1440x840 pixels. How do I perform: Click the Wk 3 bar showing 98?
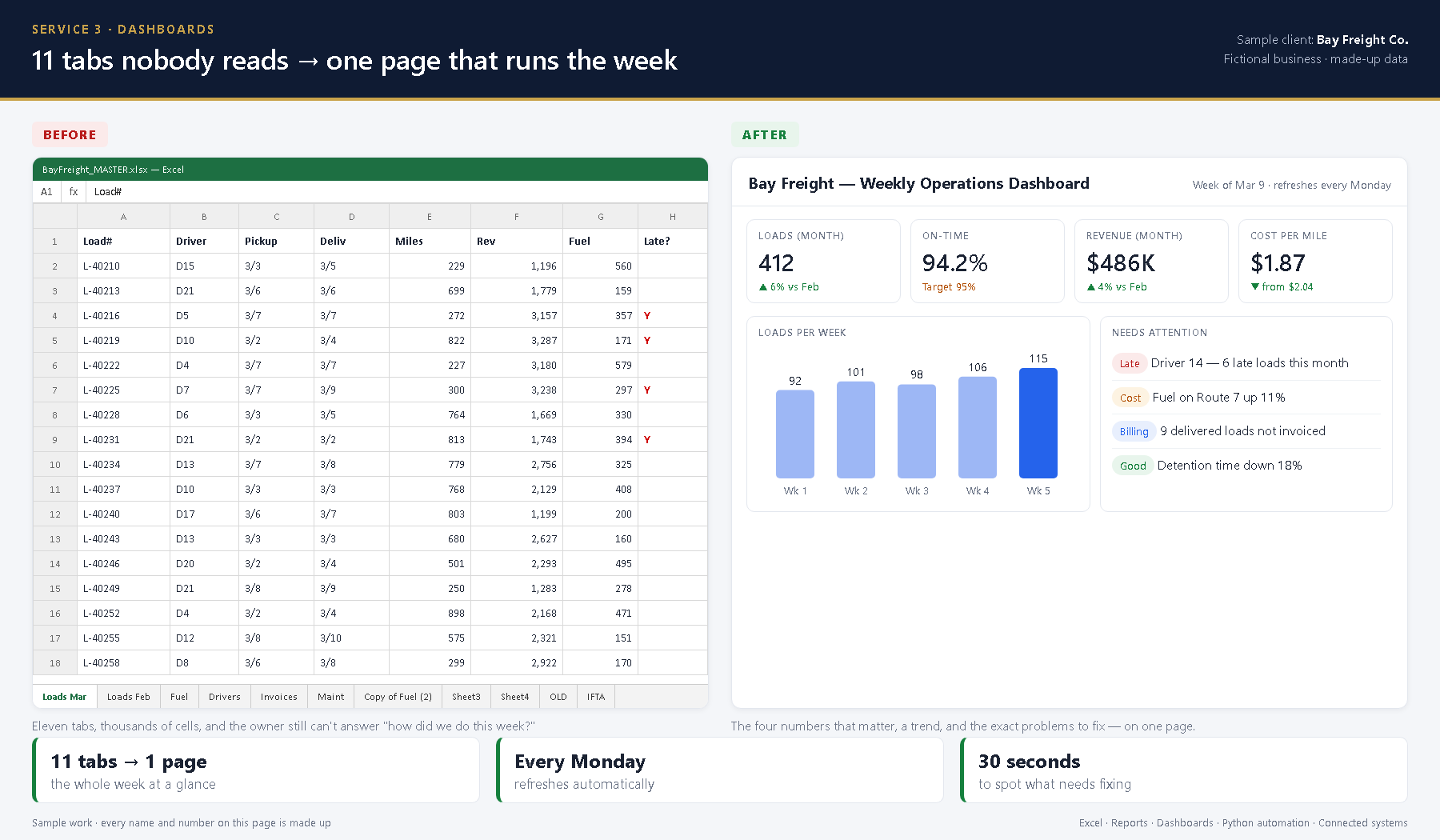917,431
